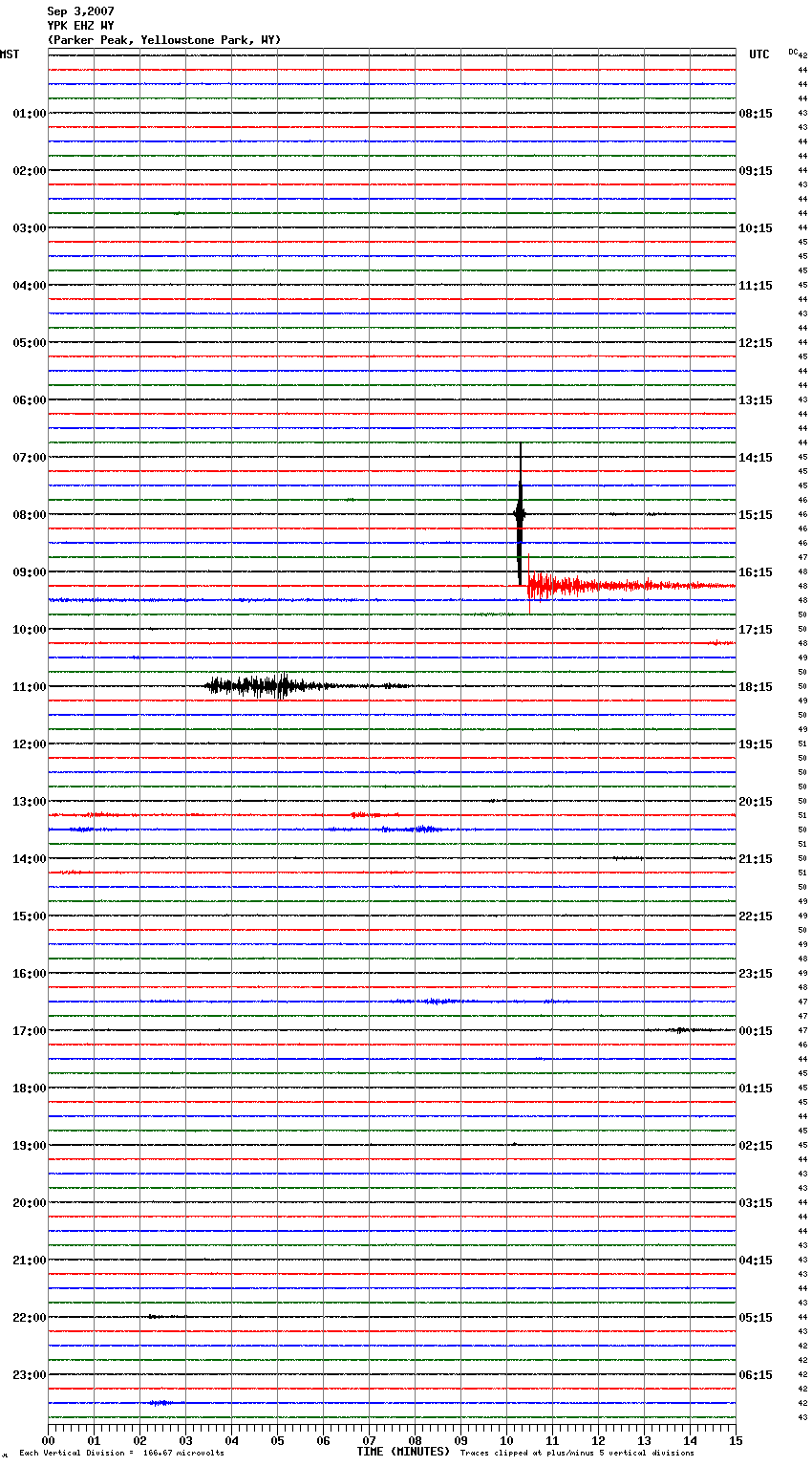Click the UTC label "02:15"
The height and width of the screenshot is (1466, 812).
(756, 1146)
